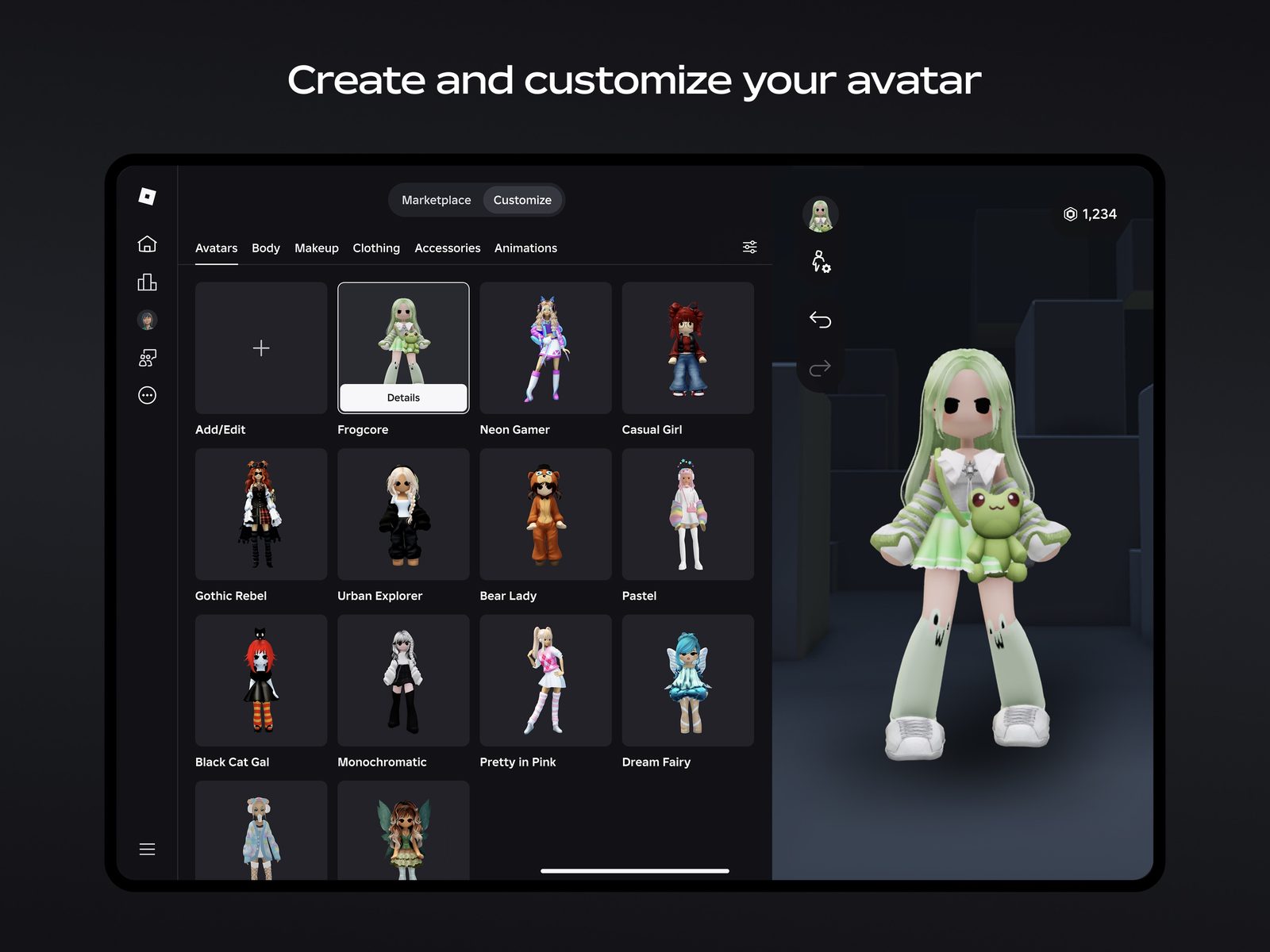The width and height of the screenshot is (1270, 952).
Task: Switch to Customize mode
Action: (x=522, y=200)
